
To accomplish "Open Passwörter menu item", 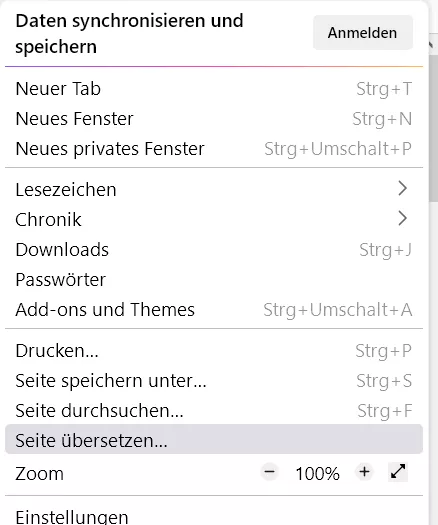I will click(x=214, y=280).
